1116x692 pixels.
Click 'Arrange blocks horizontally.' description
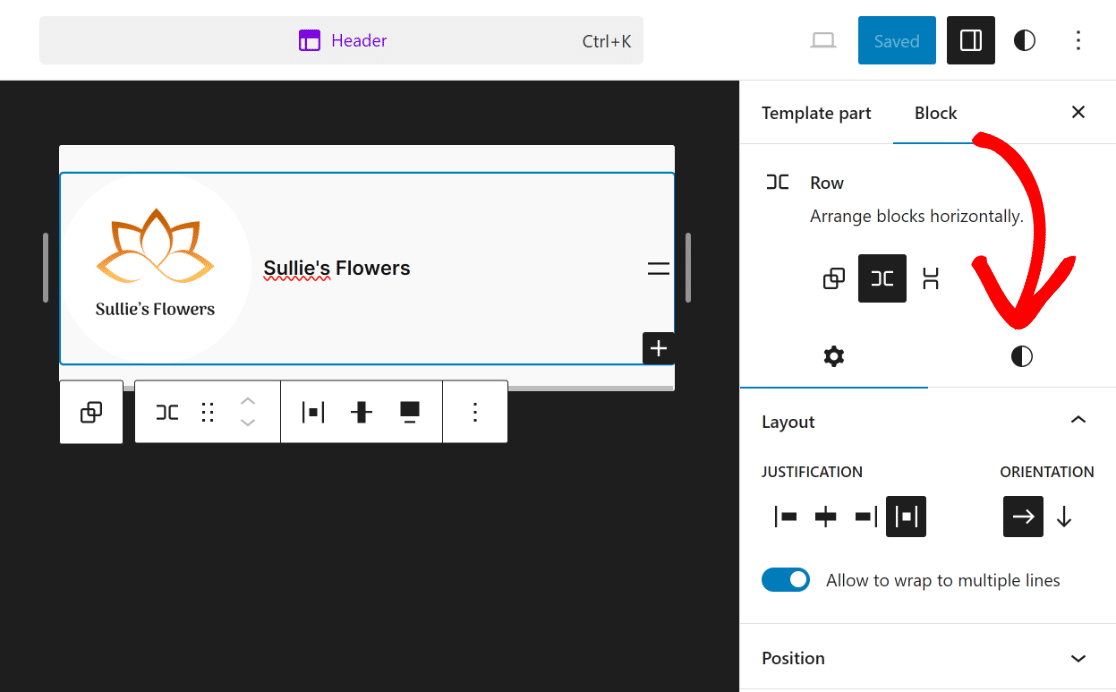tap(916, 216)
